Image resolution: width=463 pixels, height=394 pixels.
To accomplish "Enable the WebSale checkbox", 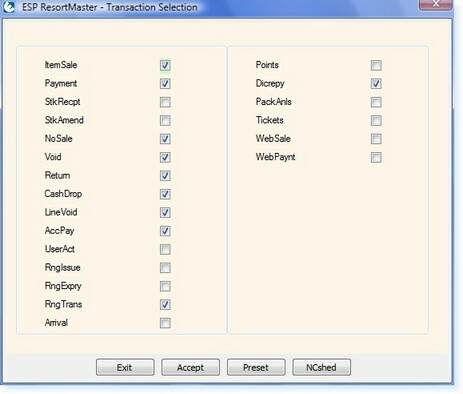I will tap(376, 139).
